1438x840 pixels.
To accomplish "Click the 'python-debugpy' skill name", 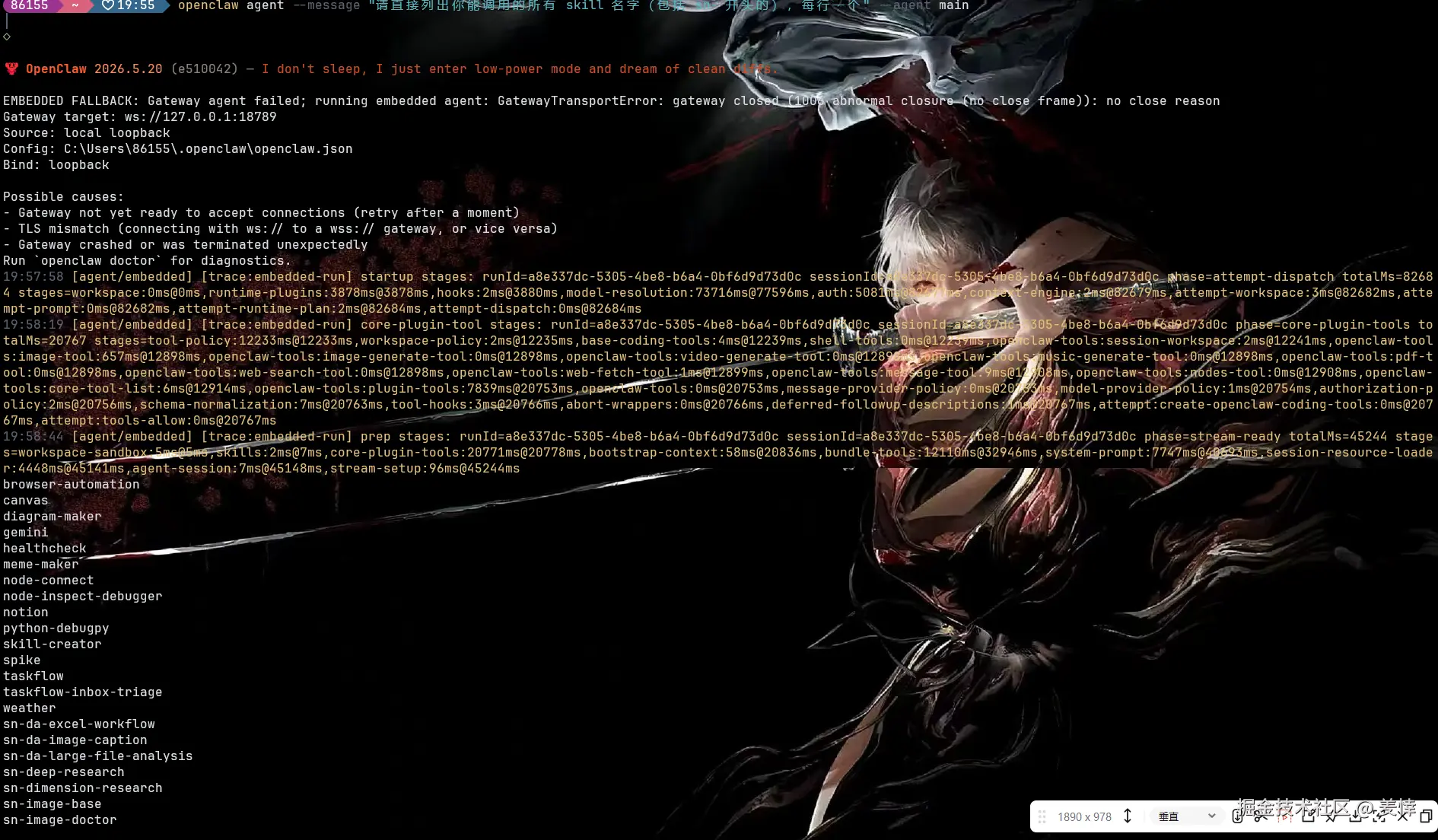I will pos(56,628).
